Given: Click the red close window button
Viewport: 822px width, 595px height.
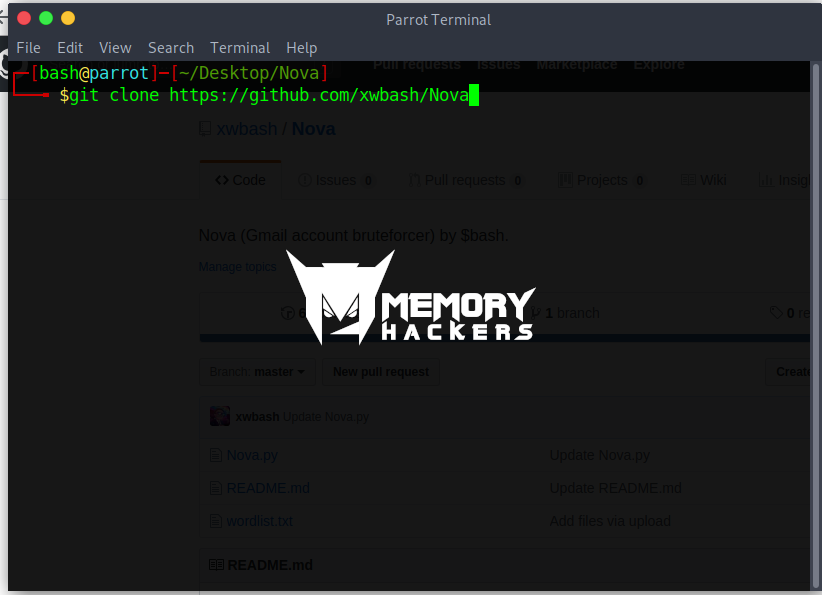Looking at the screenshot, I should coord(24,18).
